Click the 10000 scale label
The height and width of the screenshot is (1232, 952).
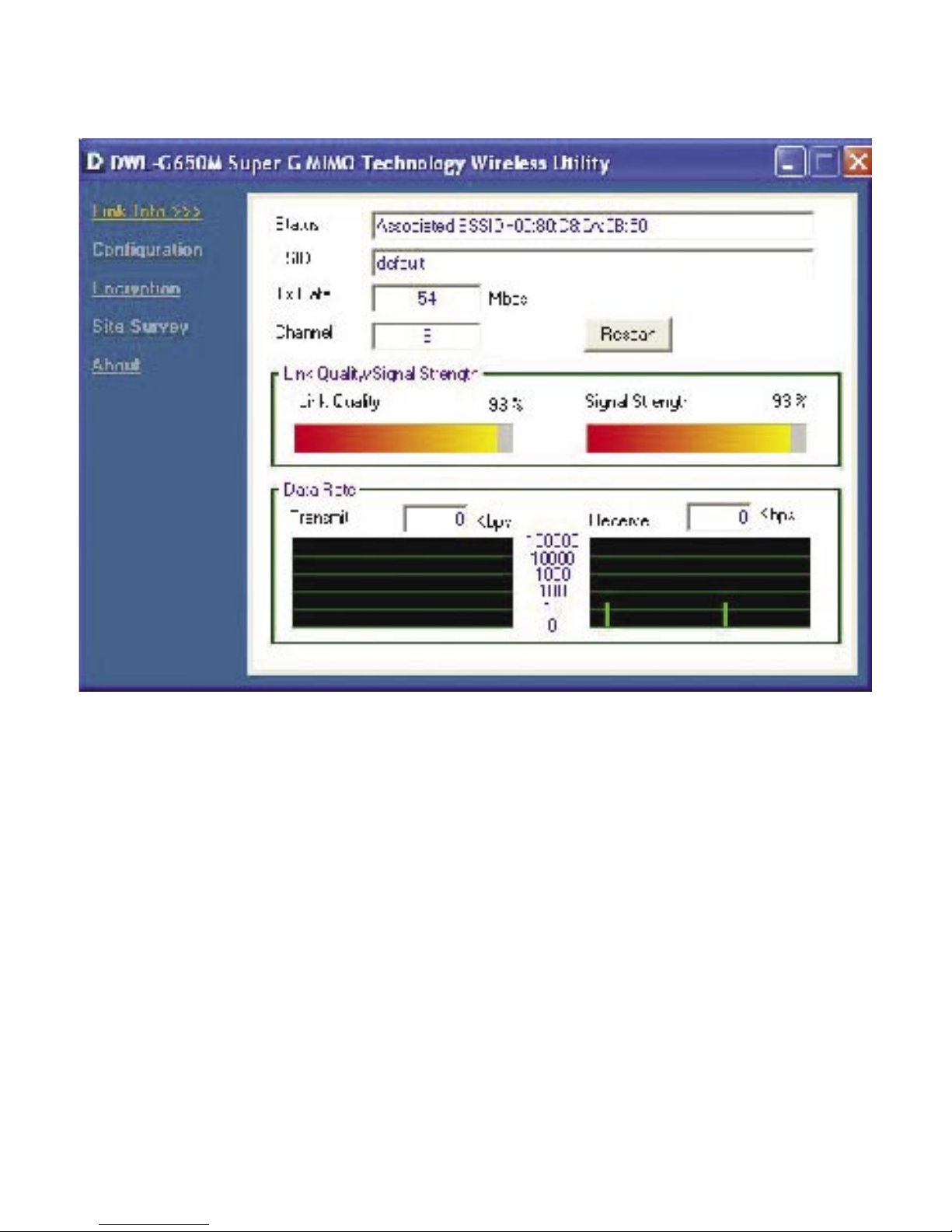tap(553, 558)
